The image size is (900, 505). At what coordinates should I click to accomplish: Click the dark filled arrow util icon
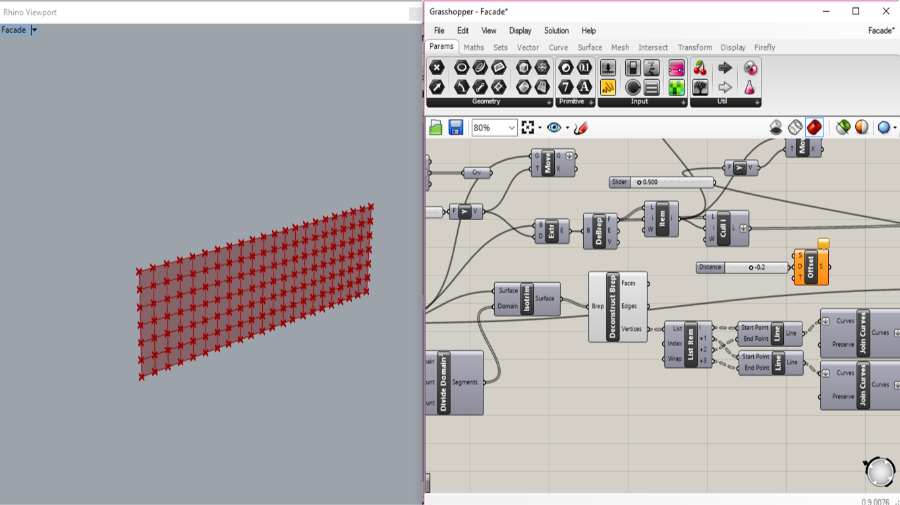(x=725, y=68)
